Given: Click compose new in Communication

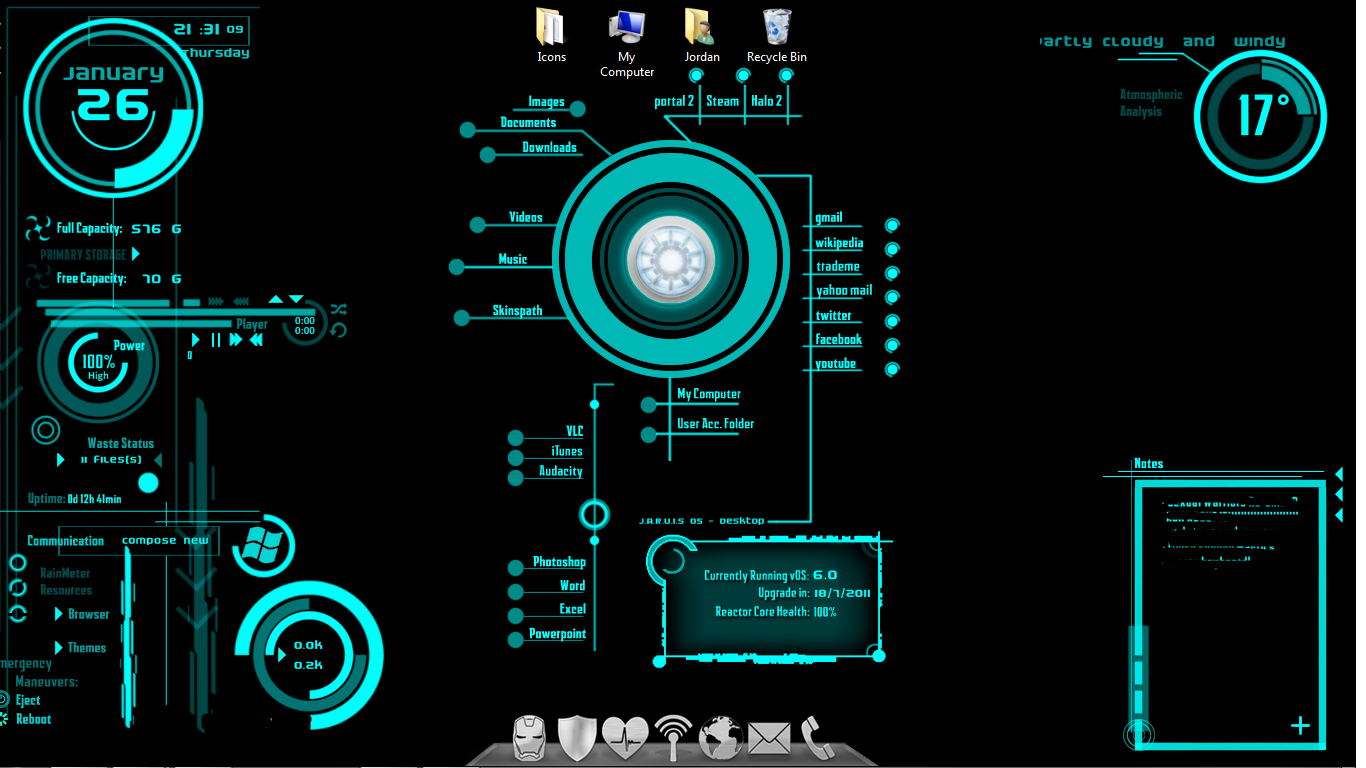Looking at the screenshot, I should 165,541.
